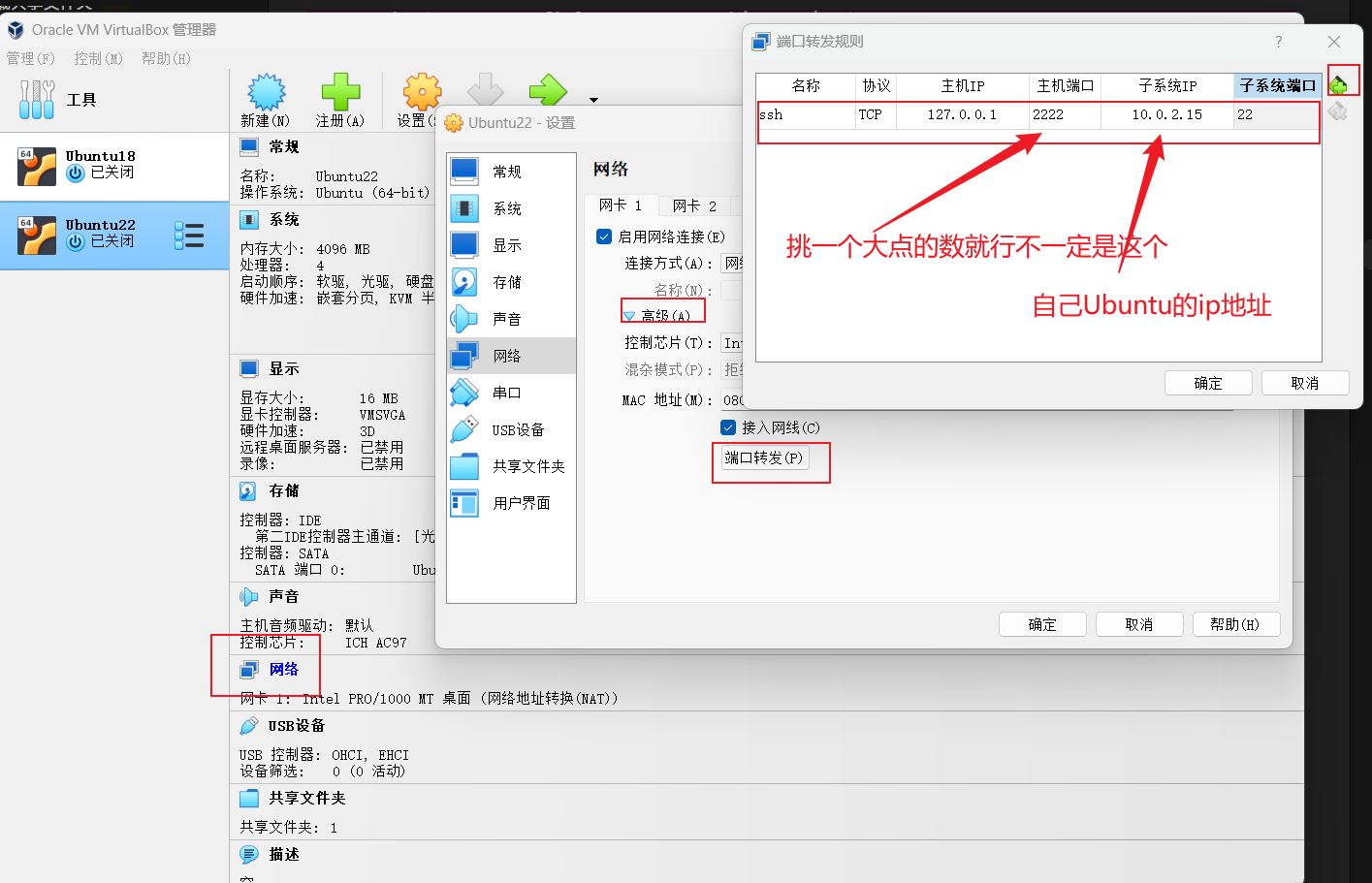Viewport: 1372px width, 883px height.
Task: Click the 10.0.2.15 guest IP cell
Action: (x=1167, y=114)
